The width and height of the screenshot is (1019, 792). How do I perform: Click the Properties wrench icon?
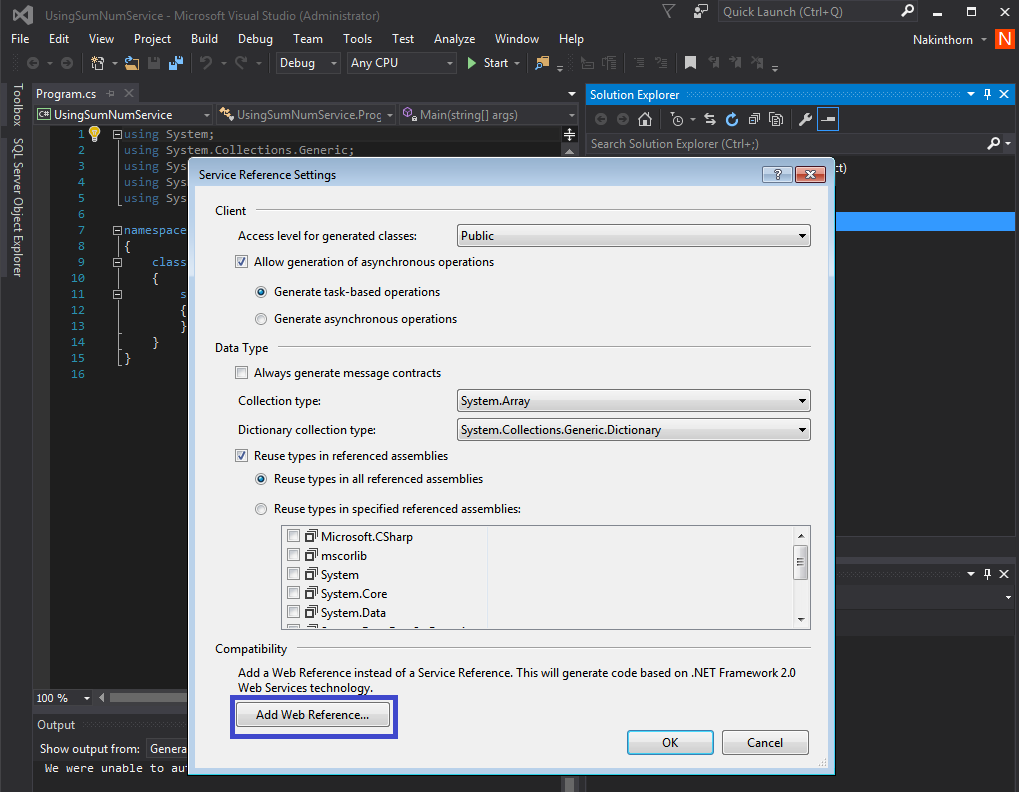pos(805,120)
